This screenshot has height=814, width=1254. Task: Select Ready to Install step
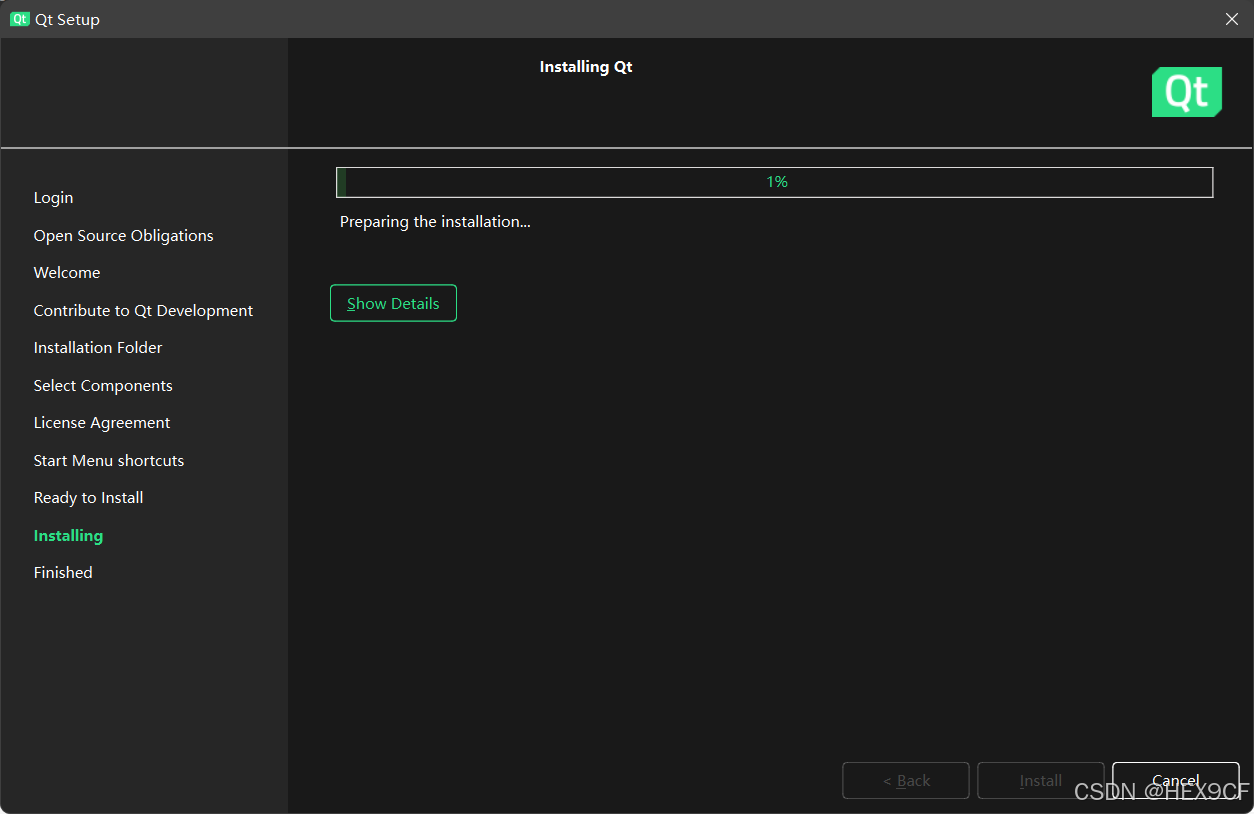tap(88, 498)
